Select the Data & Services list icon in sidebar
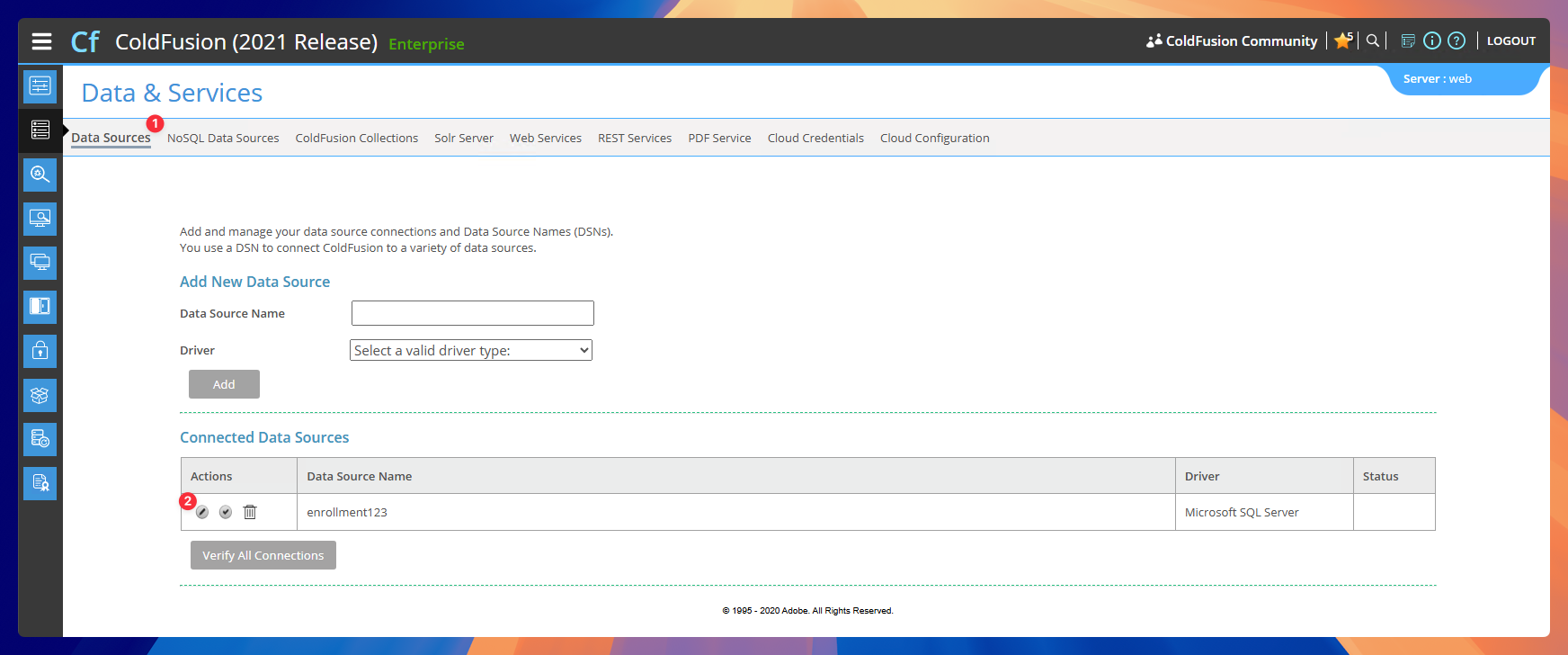Viewport: 1568px width, 655px height. tap(40, 130)
